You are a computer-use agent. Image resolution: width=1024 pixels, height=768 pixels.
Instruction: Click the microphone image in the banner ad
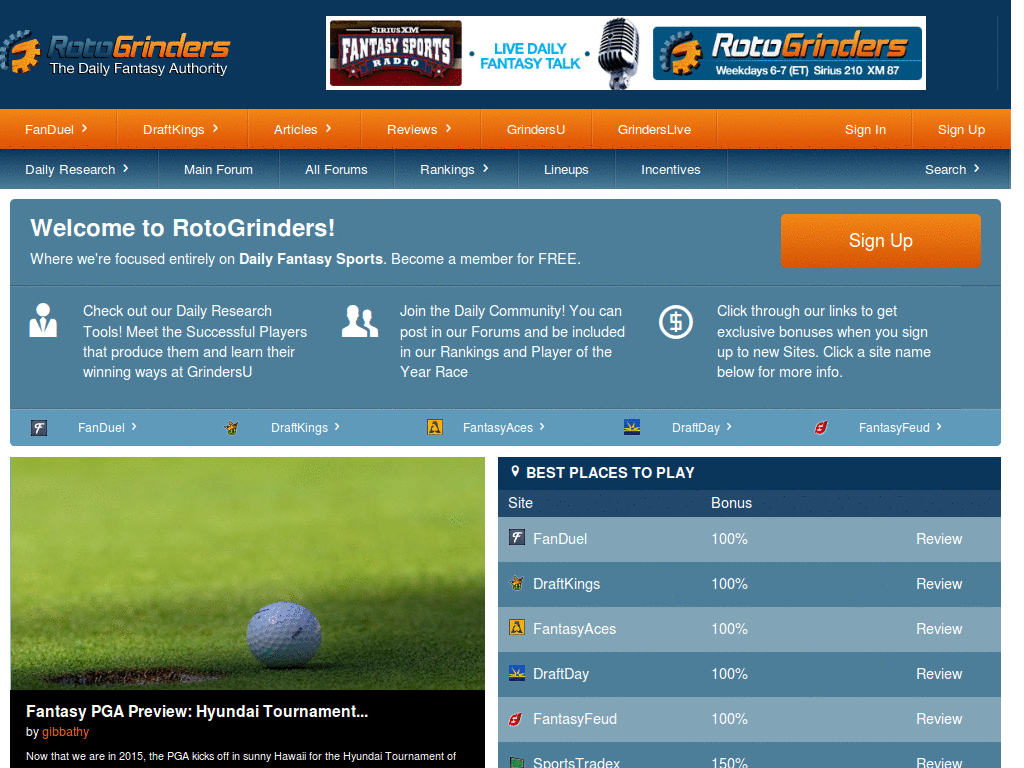[618, 54]
